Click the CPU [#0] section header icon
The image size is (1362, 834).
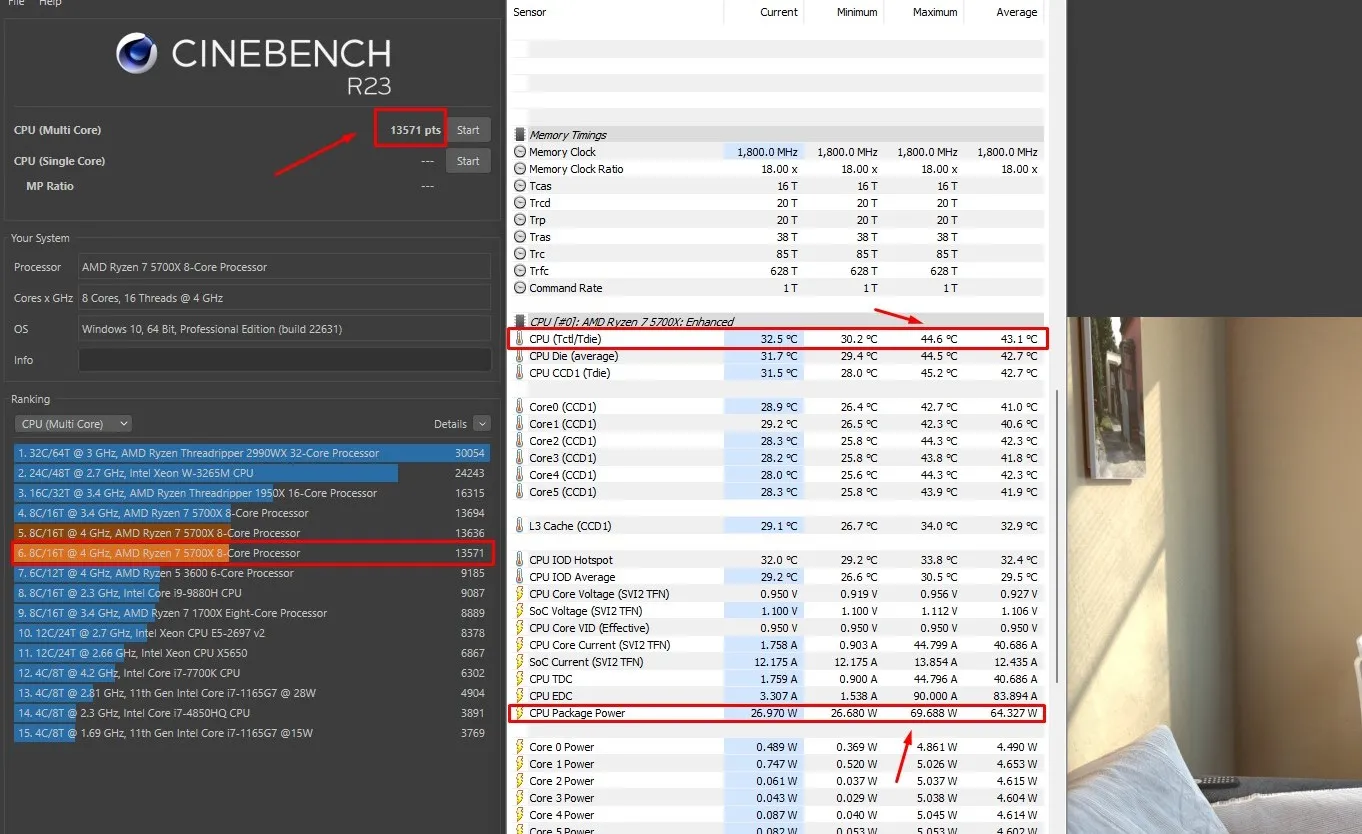click(x=519, y=322)
